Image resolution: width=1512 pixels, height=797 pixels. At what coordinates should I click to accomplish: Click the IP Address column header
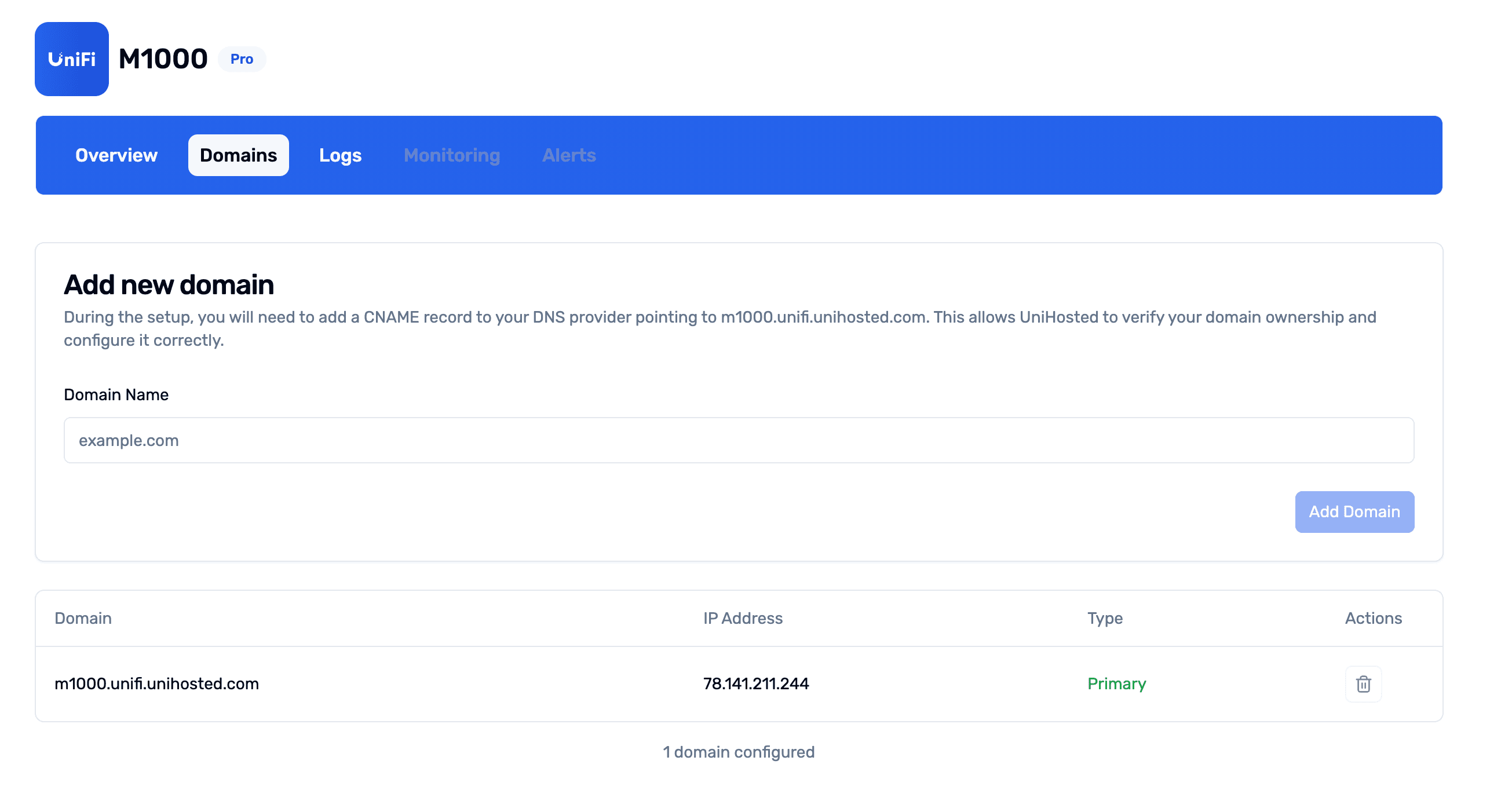743,619
